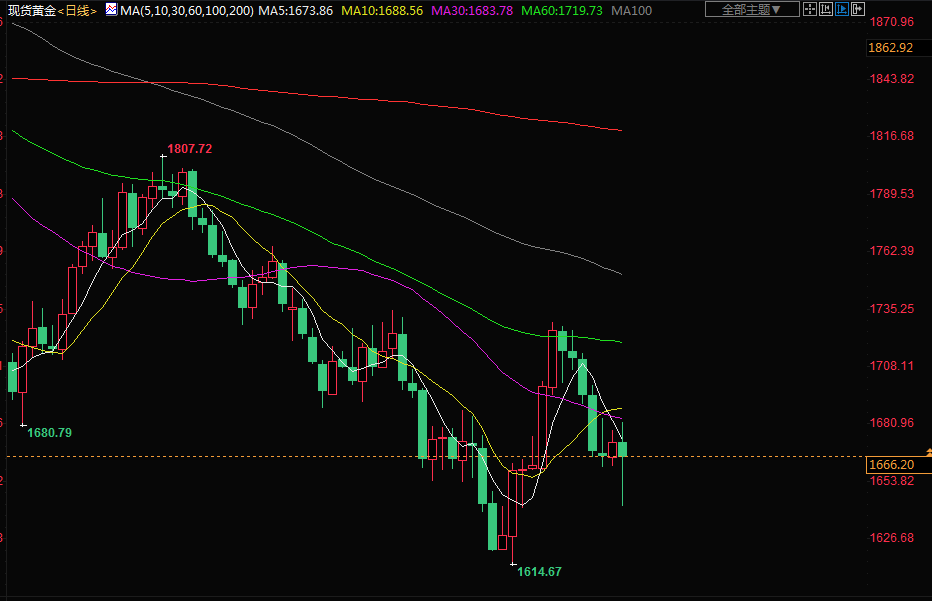The image size is (932, 601).
Task: Click the current price tag 1666.20
Action: (892, 465)
